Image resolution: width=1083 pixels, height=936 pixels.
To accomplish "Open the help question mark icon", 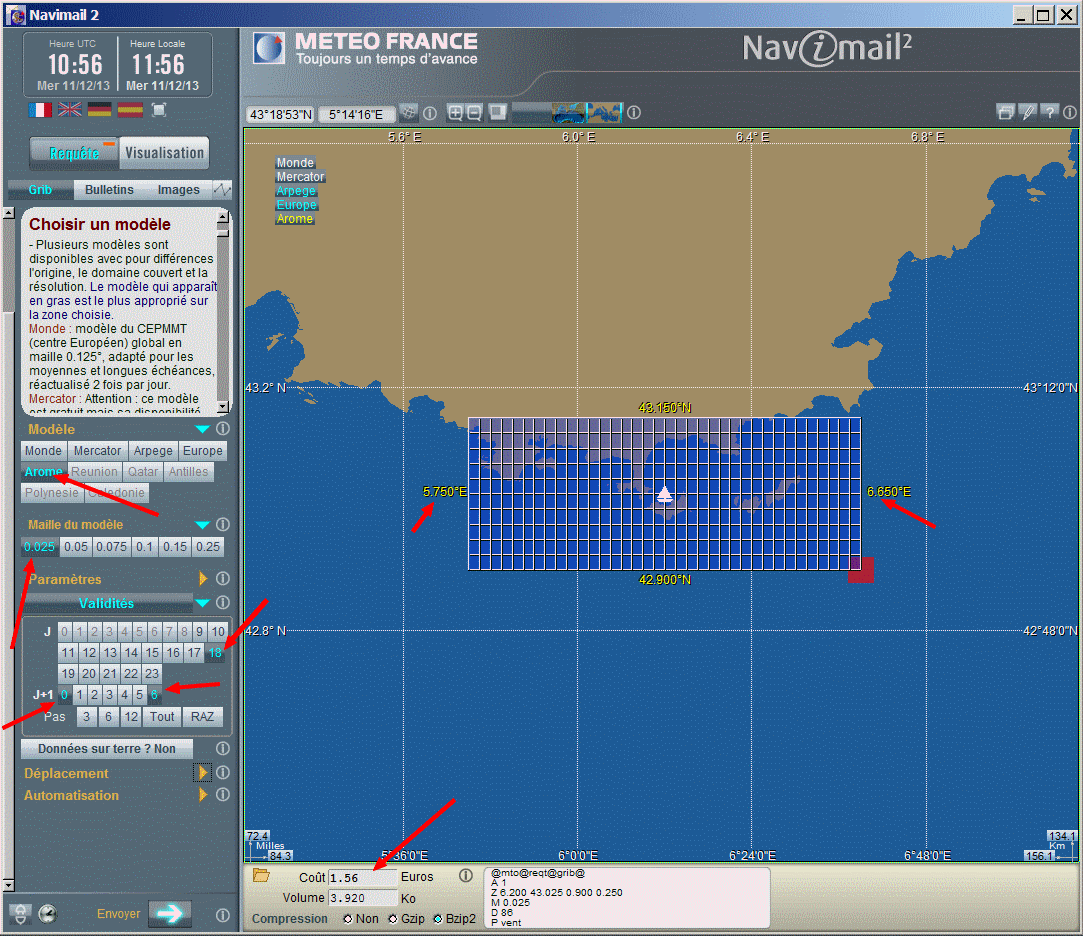I will [1050, 112].
